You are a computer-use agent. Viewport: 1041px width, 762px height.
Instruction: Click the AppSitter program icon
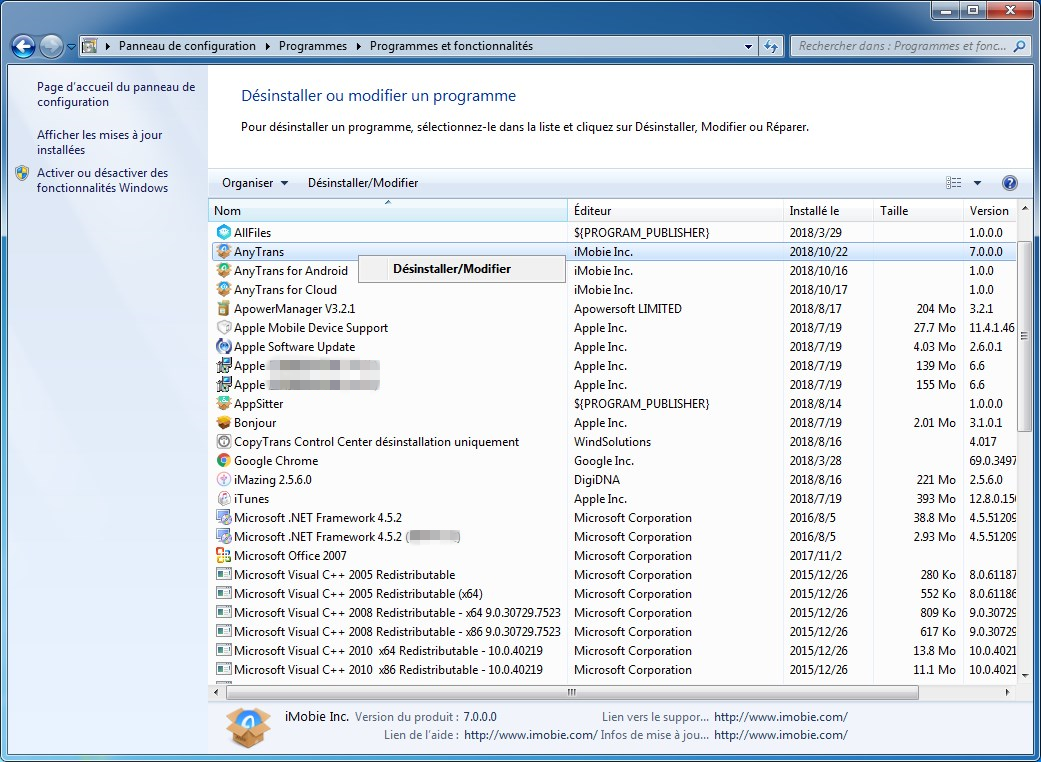(x=224, y=404)
